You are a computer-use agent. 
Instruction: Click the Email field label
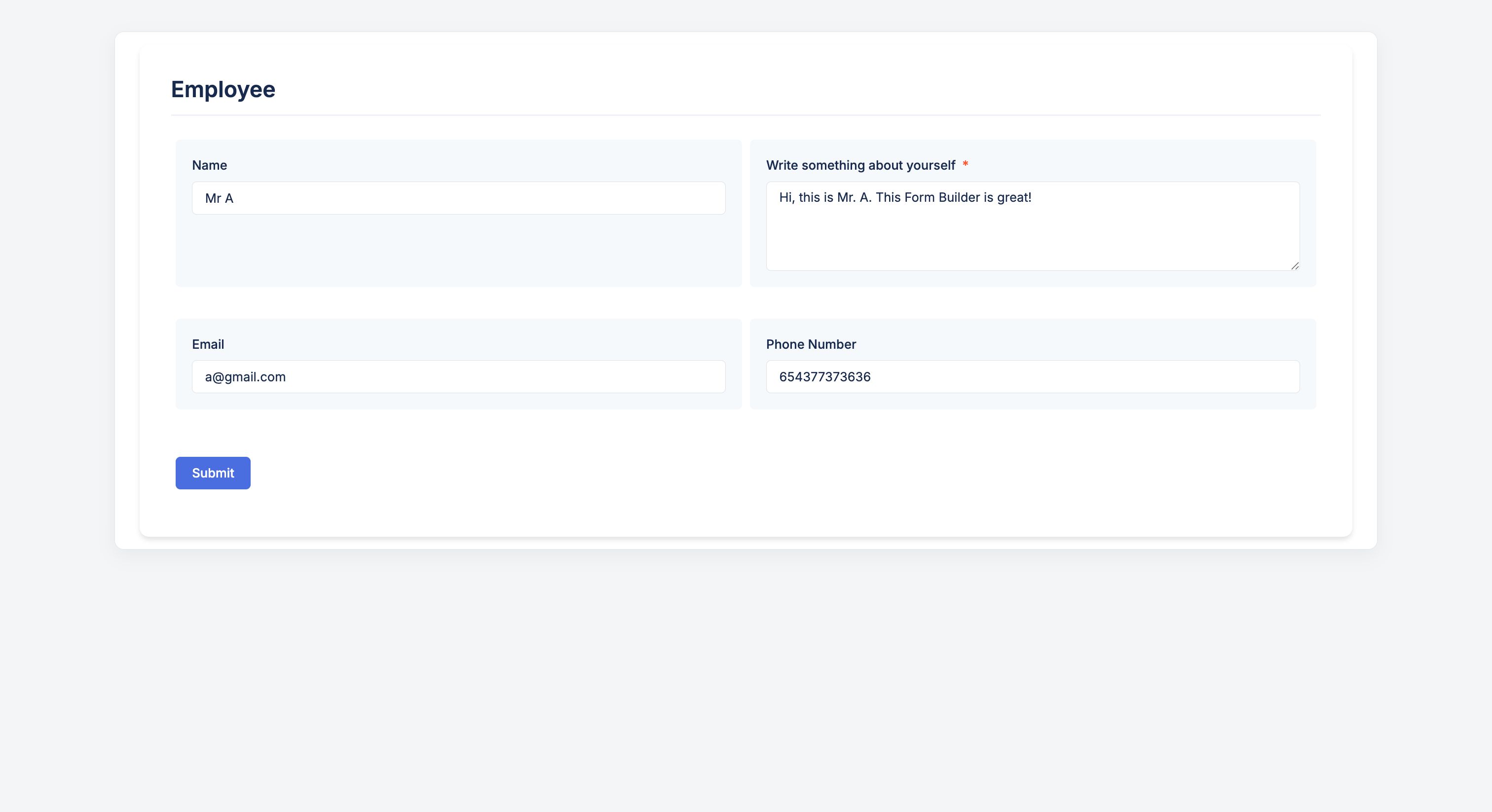(x=208, y=344)
